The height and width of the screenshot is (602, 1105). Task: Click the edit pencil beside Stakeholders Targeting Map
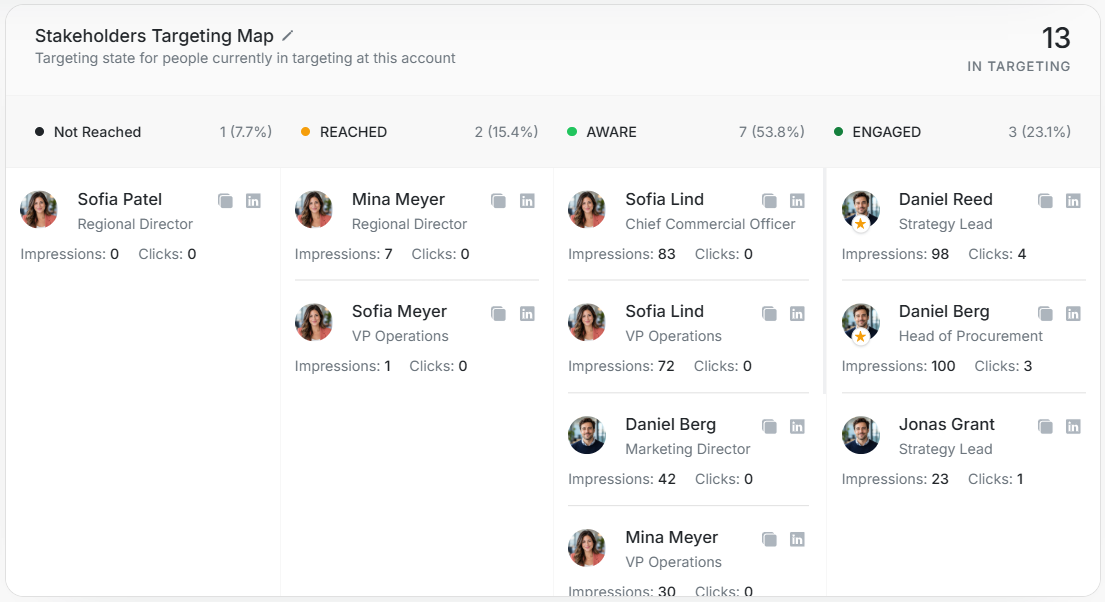click(288, 36)
